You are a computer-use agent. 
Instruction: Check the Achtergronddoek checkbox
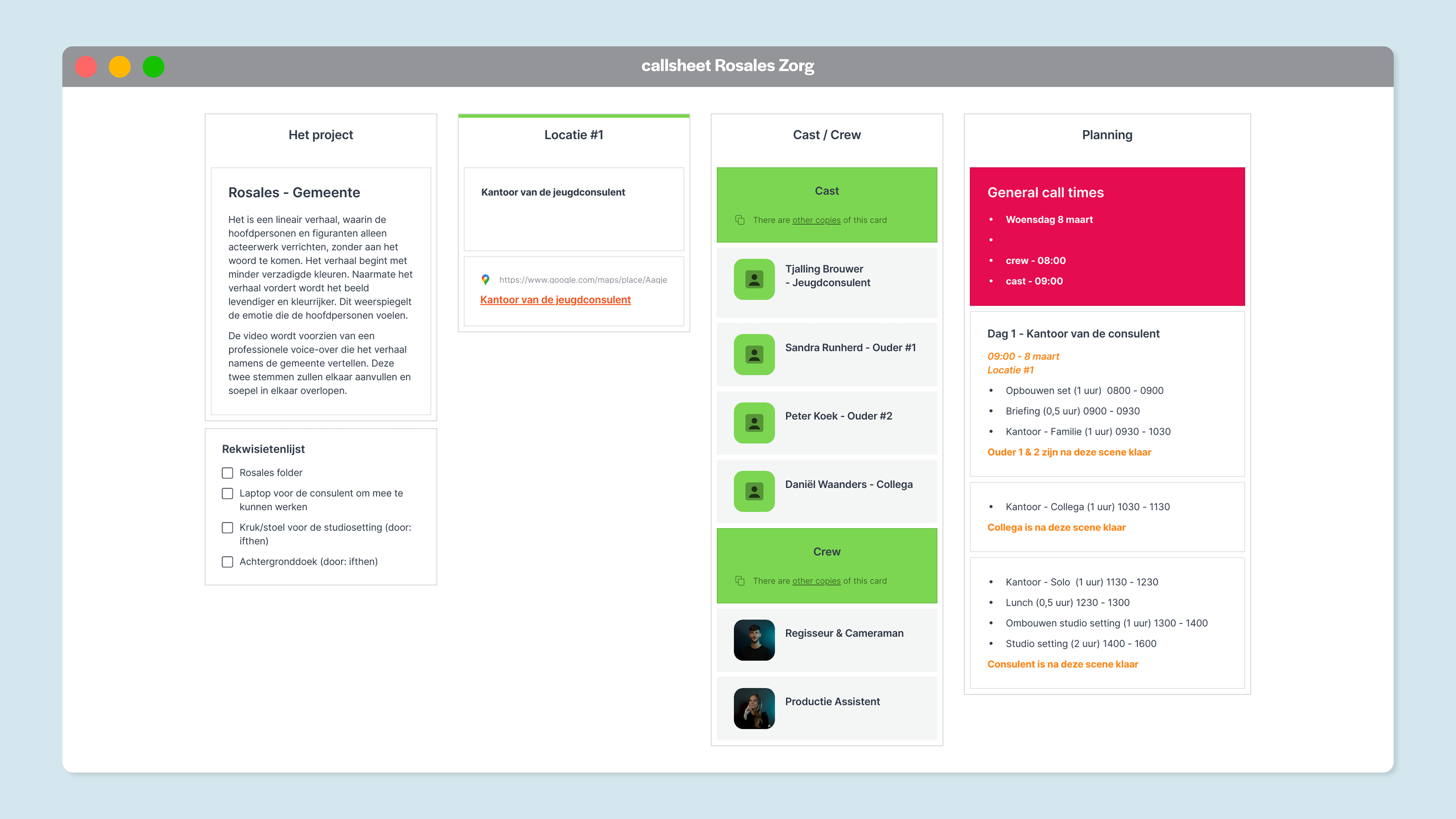coord(227,562)
